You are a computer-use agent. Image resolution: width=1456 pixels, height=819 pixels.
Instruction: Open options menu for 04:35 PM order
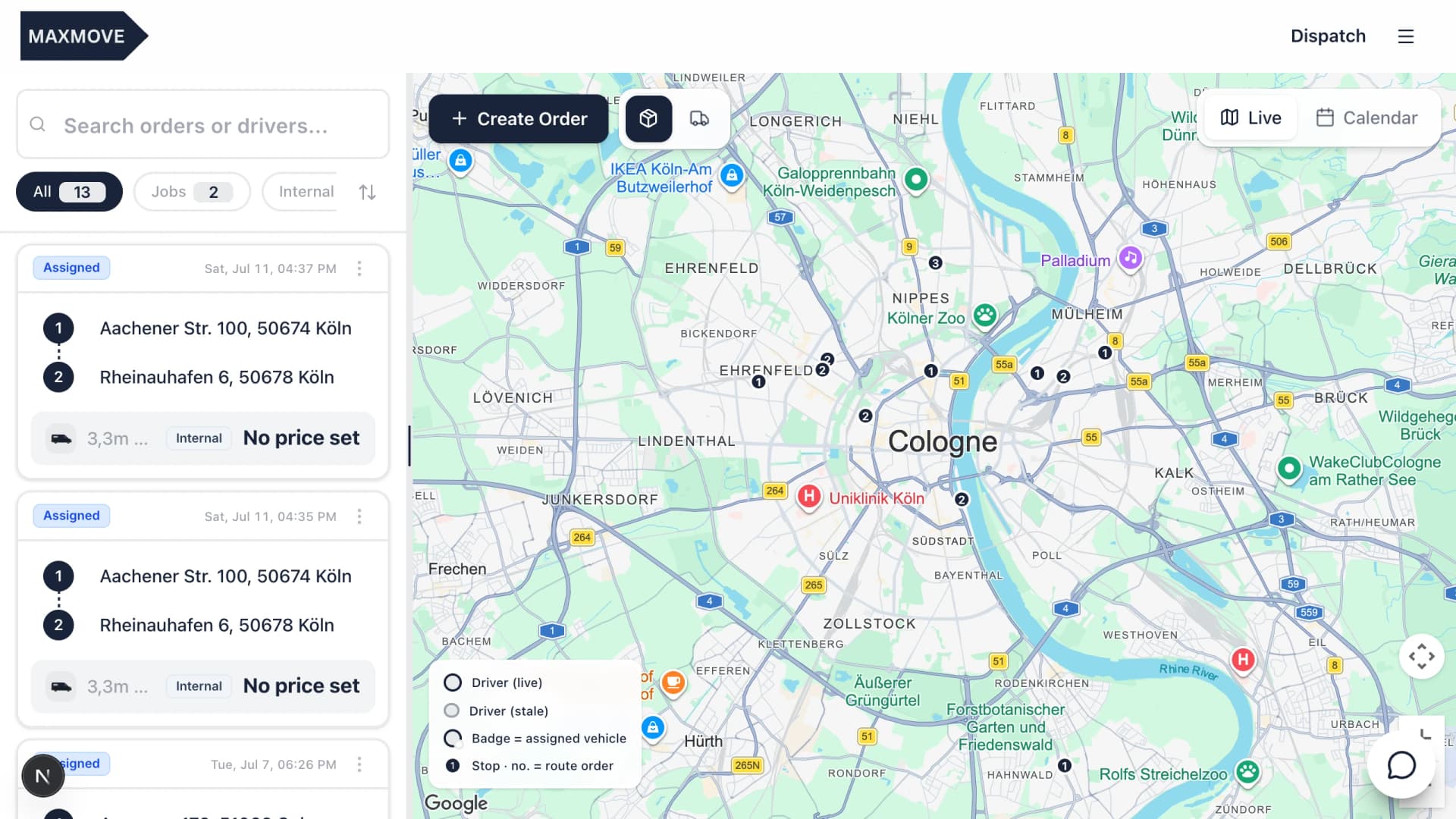click(x=359, y=516)
